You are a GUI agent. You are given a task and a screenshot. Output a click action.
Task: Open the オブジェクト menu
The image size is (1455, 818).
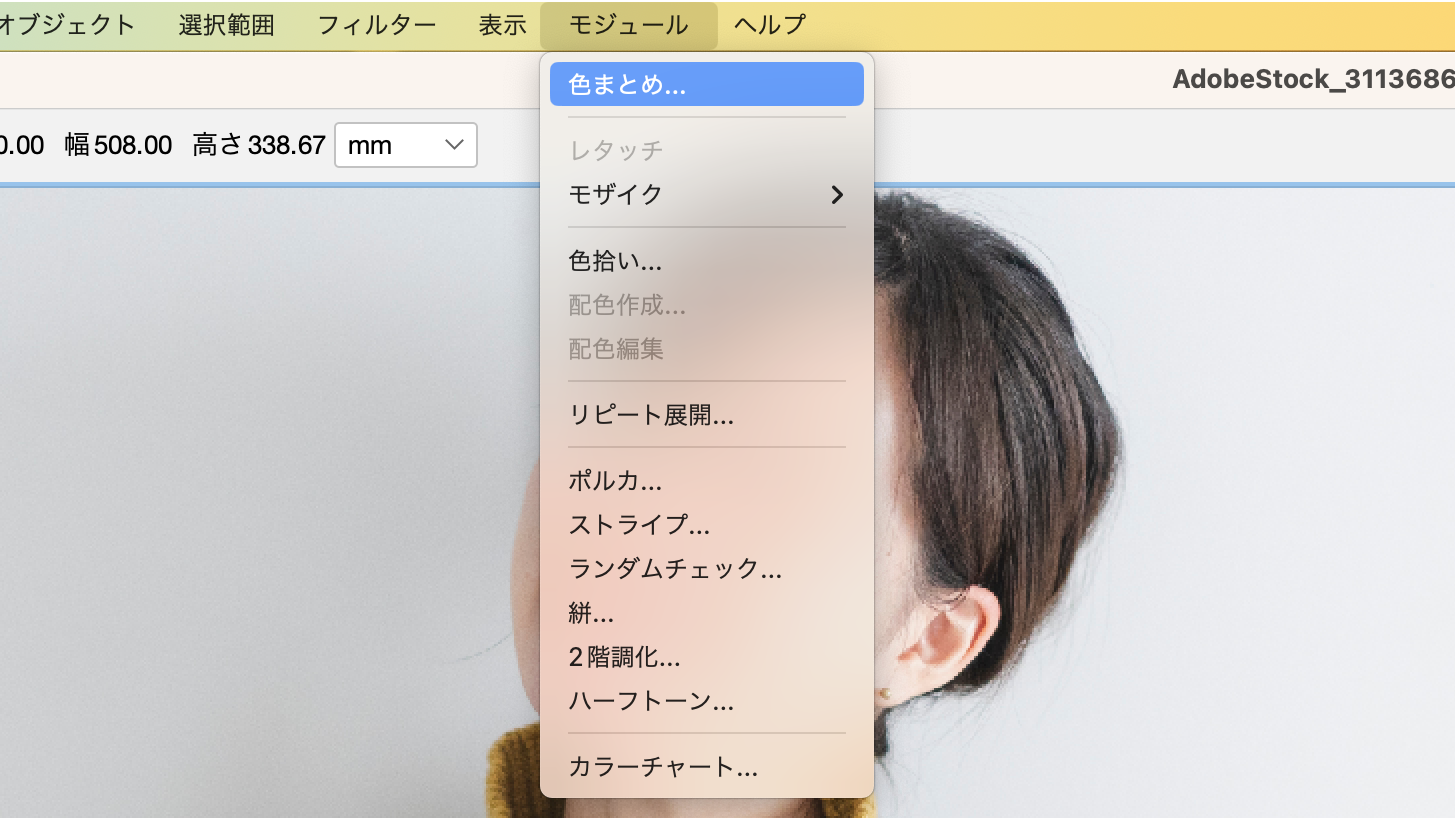click(68, 25)
